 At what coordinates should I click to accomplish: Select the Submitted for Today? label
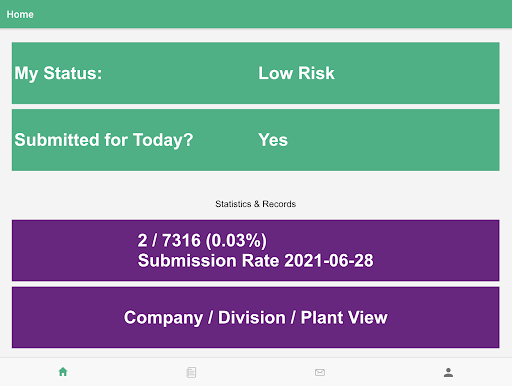[104, 140]
